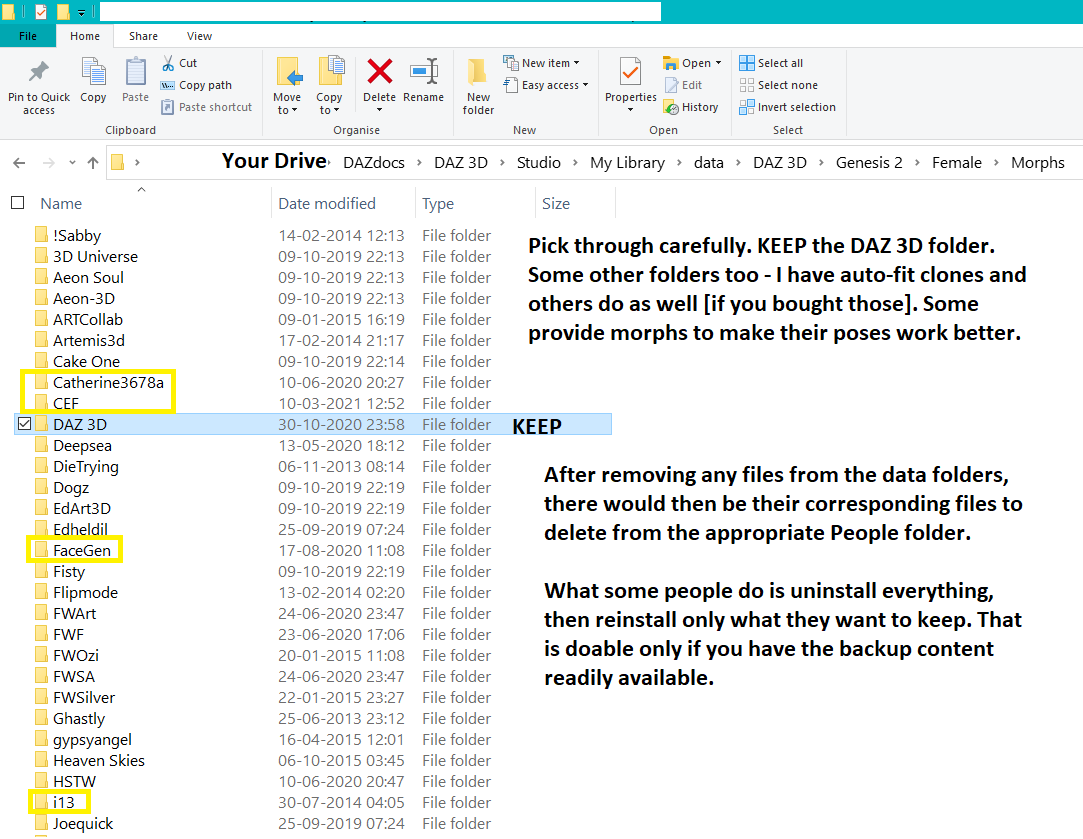1083x839 pixels.
Task: Click the address bar folder icon
Action: tap(118, 162)
